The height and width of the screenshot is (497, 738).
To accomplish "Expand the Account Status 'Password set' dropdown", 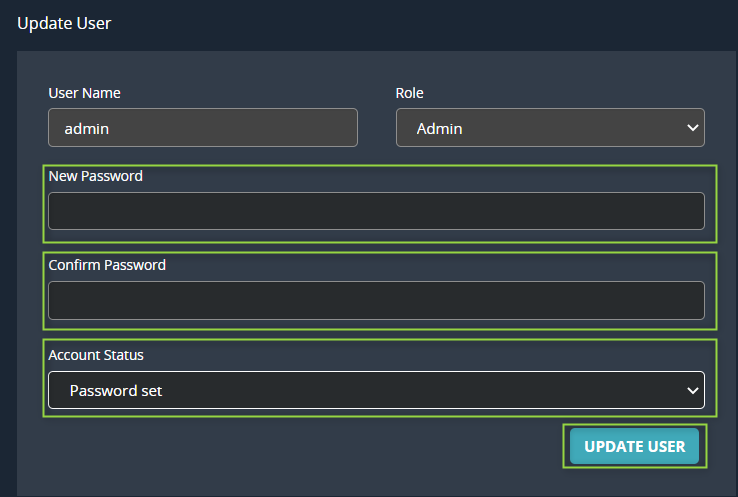I will [376, 391].
